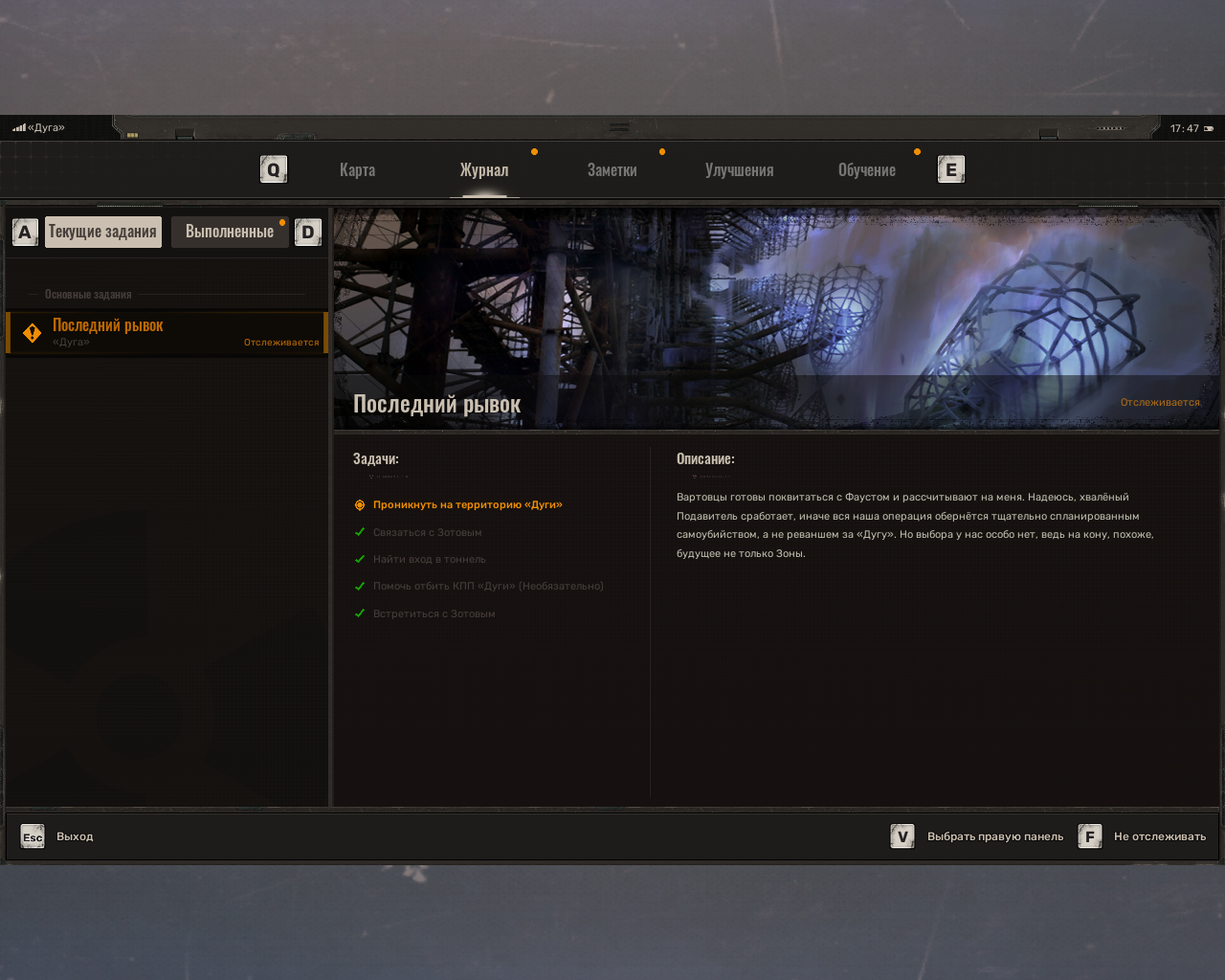This screenshot has height=980, width=1225.
Task: Click Не отслеживать to untrack quest
Action: coord(1160,836)
